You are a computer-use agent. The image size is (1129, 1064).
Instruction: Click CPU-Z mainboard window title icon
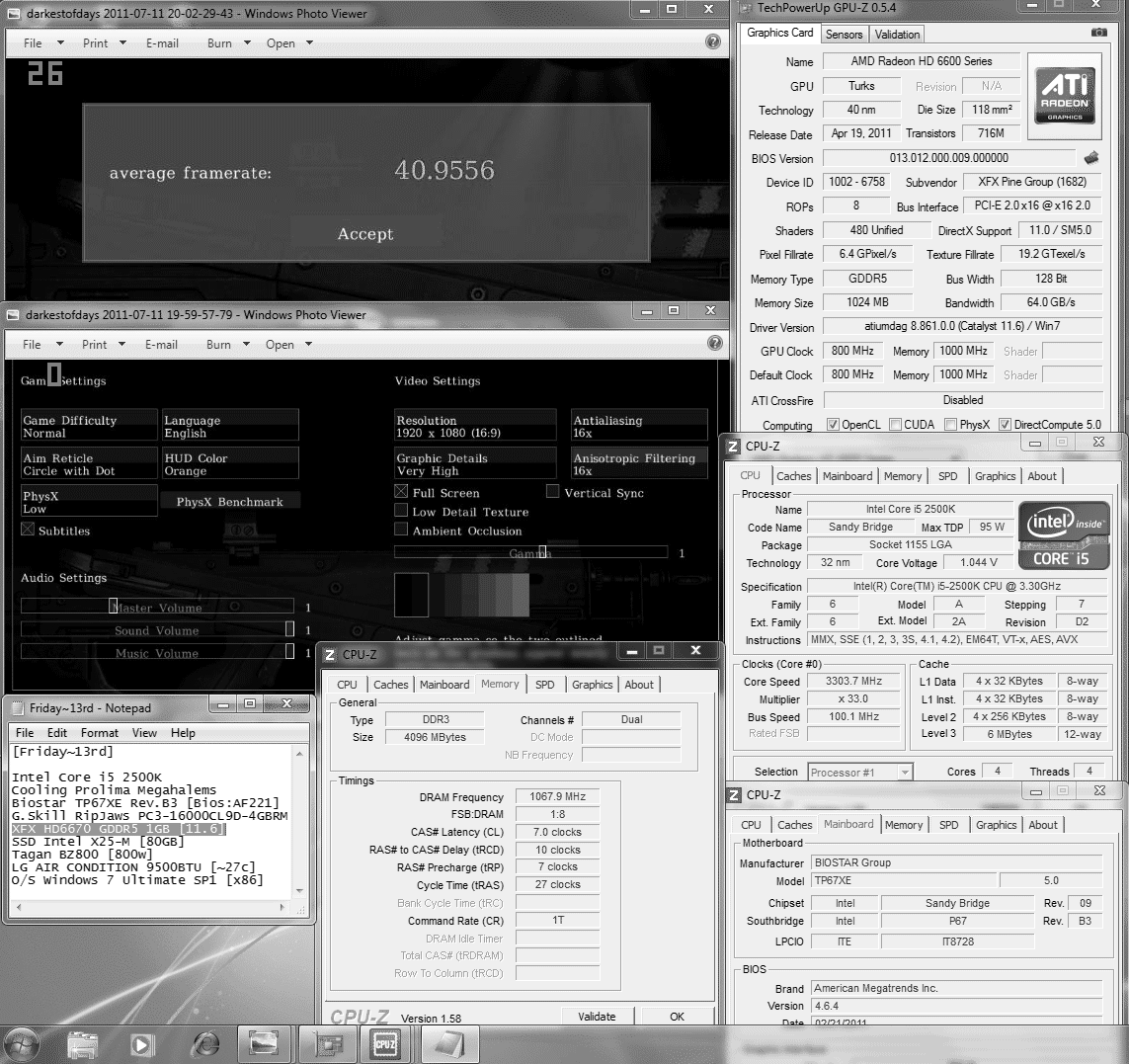coord(734,794)
